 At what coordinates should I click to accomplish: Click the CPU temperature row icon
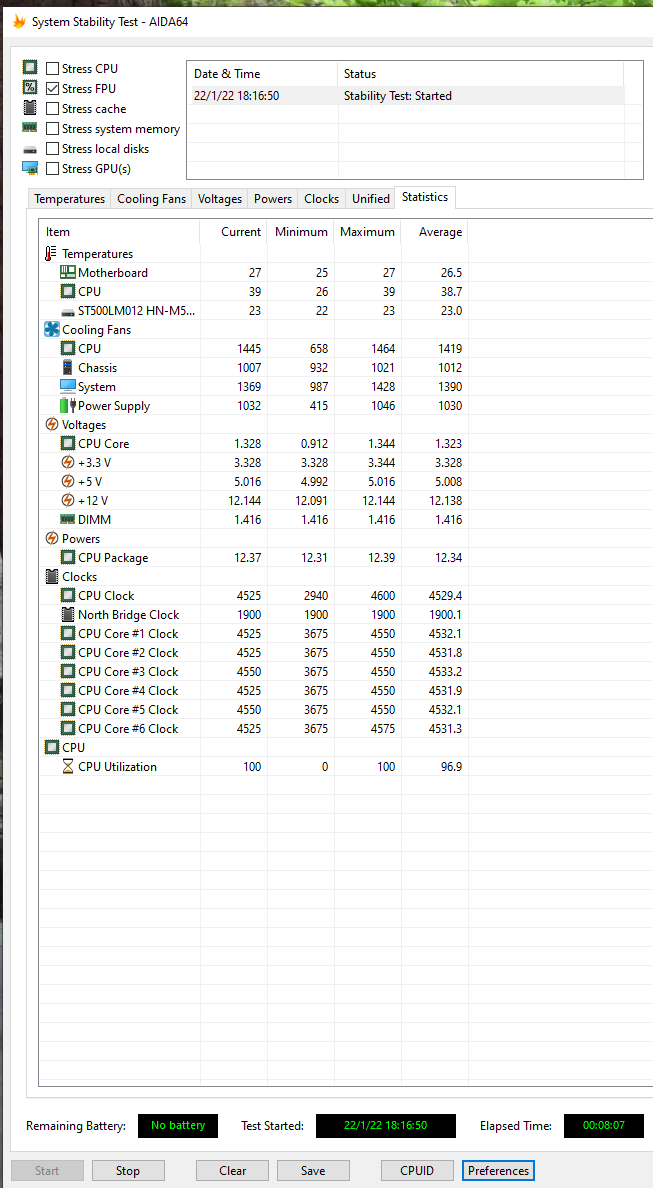click(68, 292)
